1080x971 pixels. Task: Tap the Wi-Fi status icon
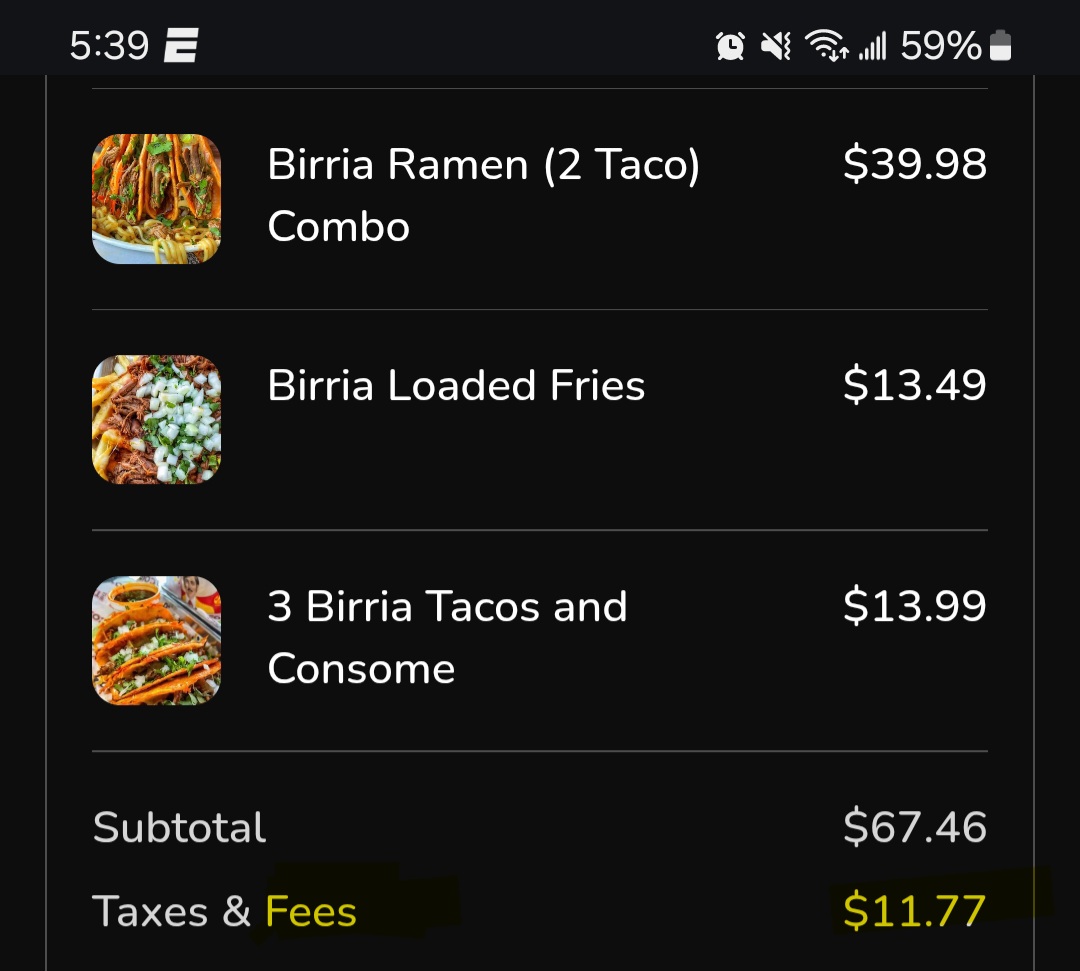(x=826, y=45)
